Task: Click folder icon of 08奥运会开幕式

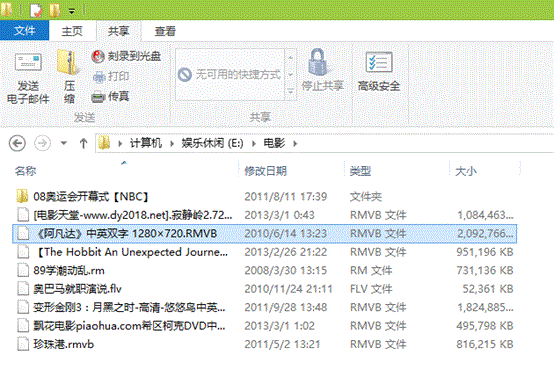Action: point(22,196)
